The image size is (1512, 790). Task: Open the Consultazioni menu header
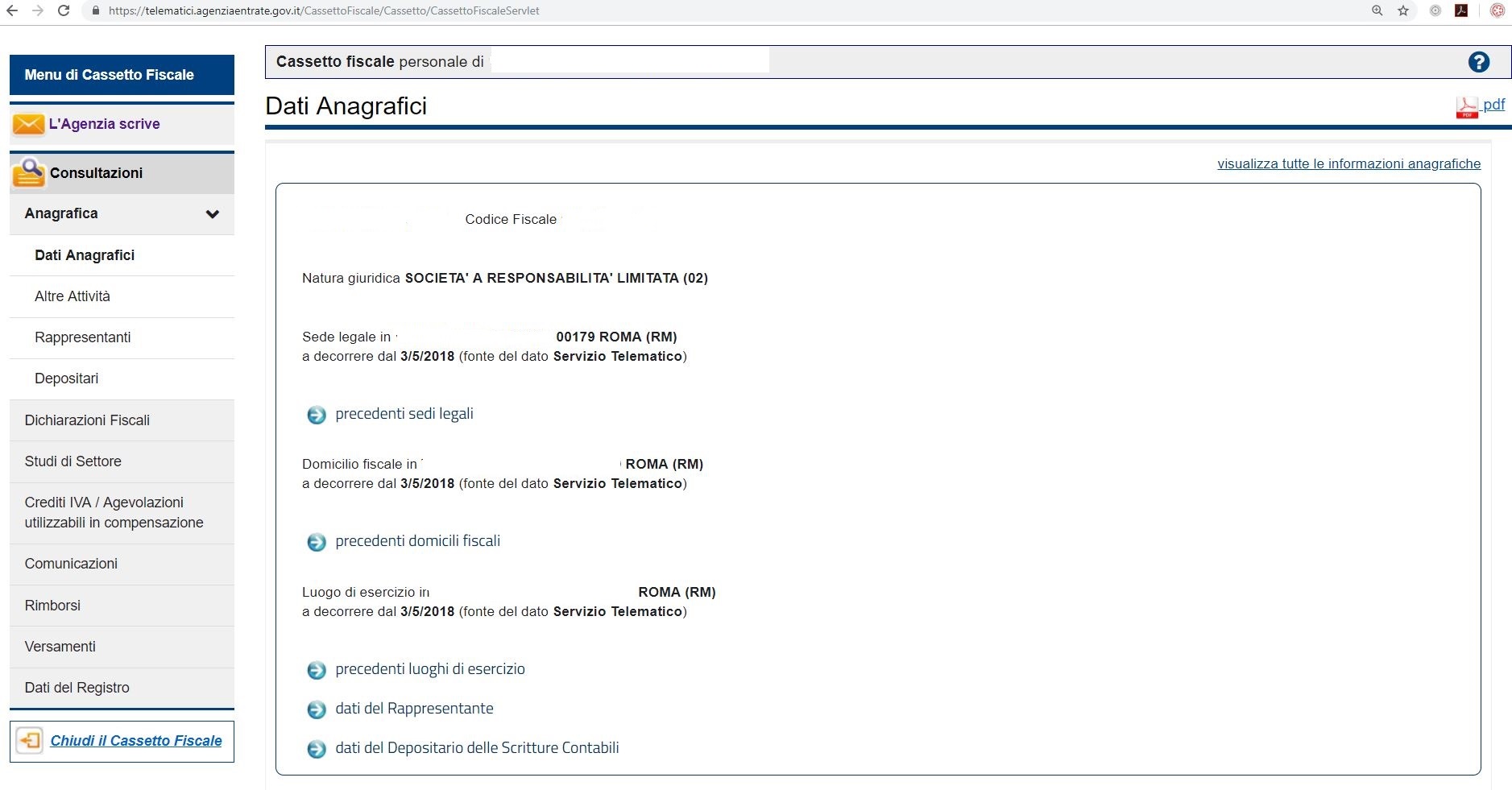click(x=122, y=173)
